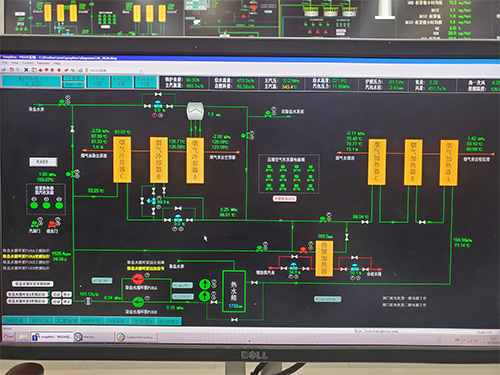Image resolution: width=500 pixels, height=375 pixels.
Task: Open the Help menu
Action: coord(57,63)
